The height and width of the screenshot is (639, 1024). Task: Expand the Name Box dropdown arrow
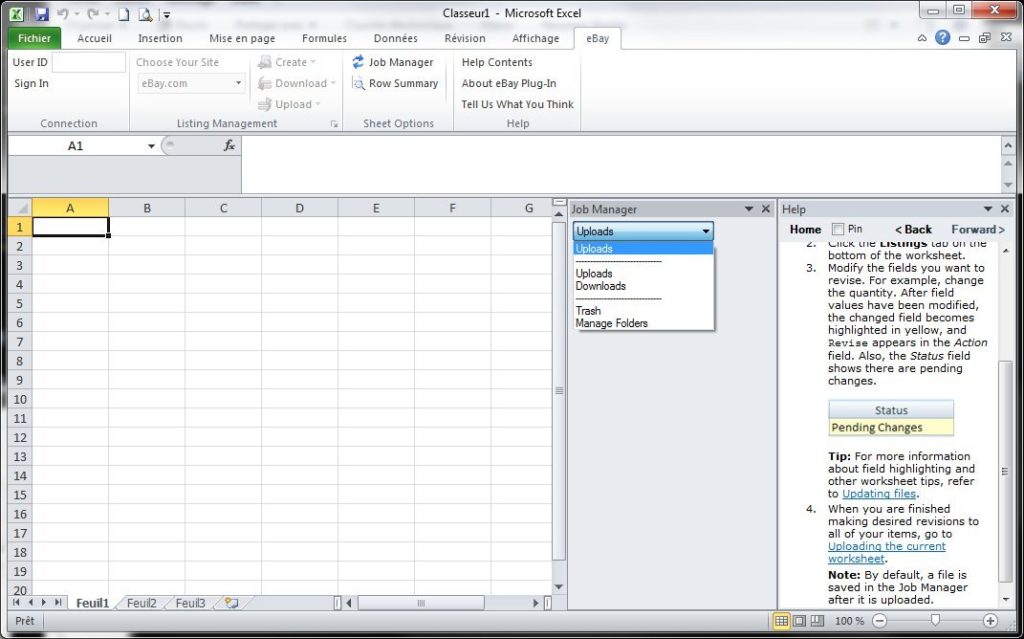point(151,146)
